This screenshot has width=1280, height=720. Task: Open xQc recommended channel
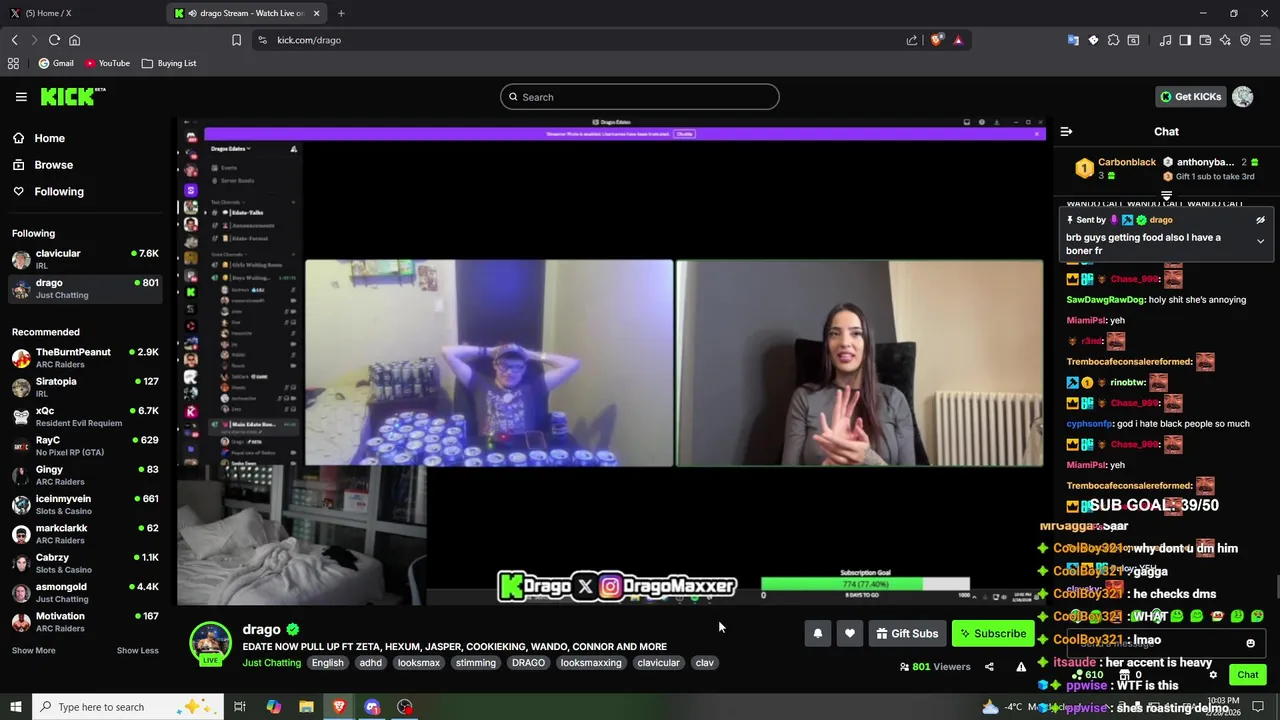click(x=84, y=416)
